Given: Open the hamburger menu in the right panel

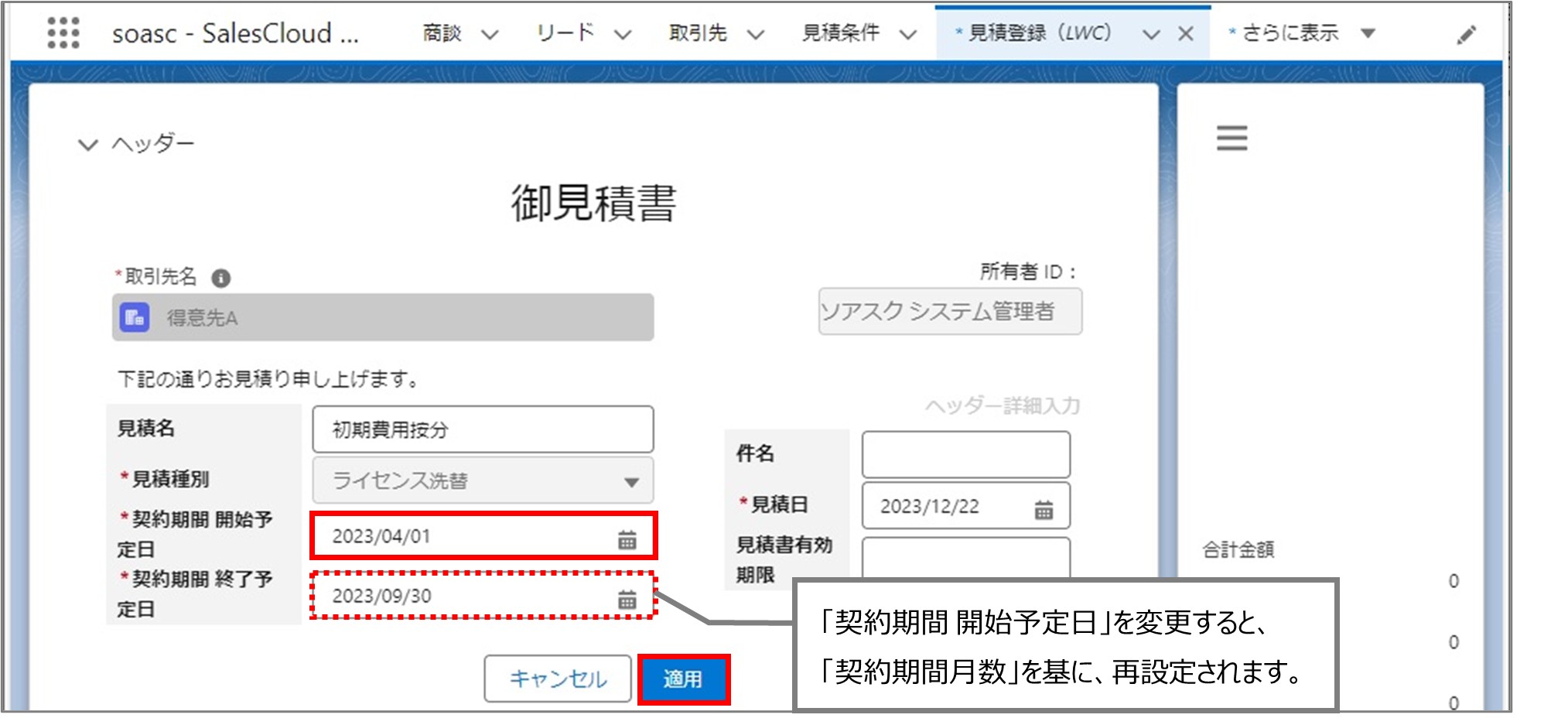Looking at the screenshot, I should click(x=1232, y=138).
